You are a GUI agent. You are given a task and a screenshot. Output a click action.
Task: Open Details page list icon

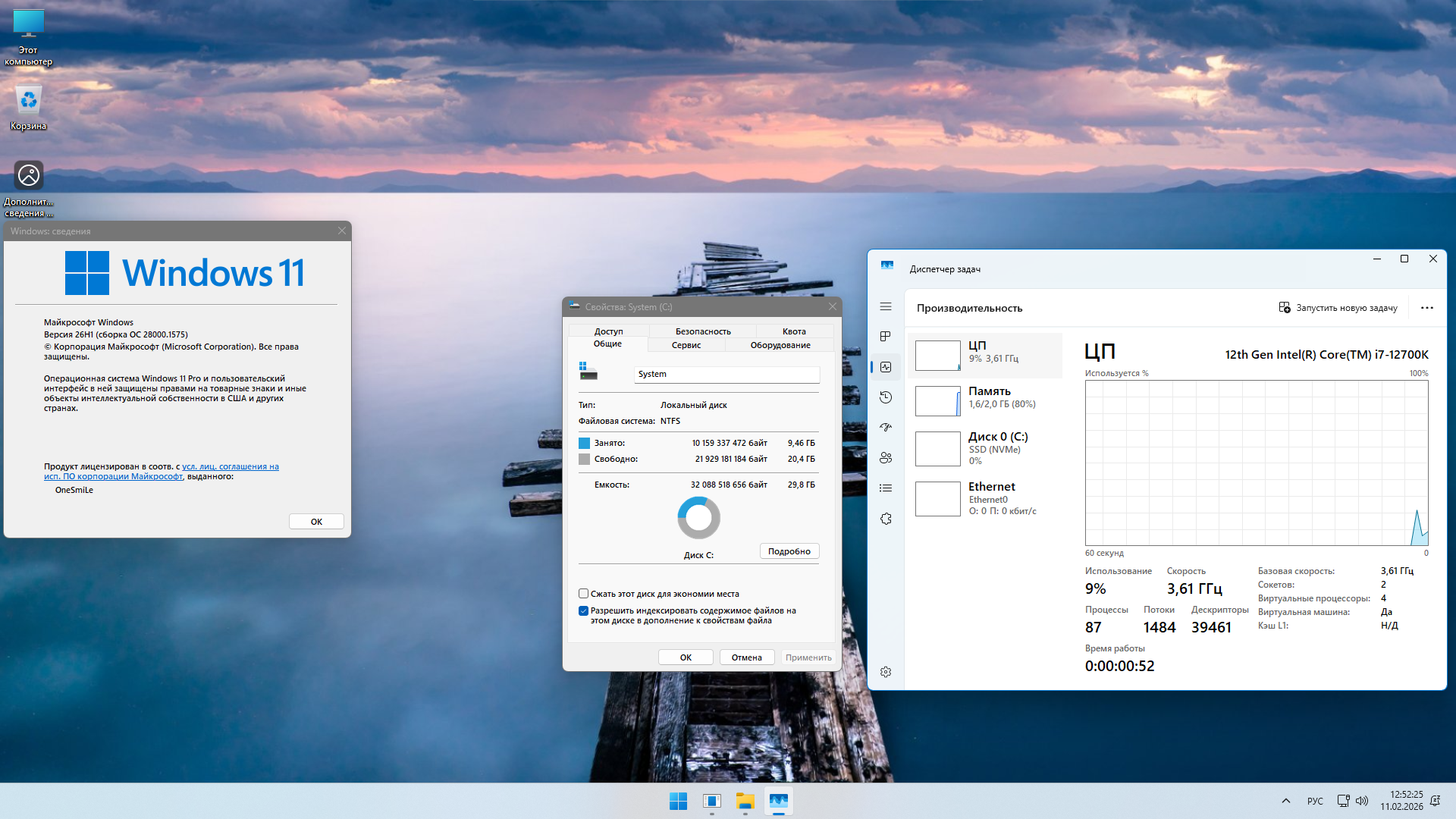coord(886,488)
